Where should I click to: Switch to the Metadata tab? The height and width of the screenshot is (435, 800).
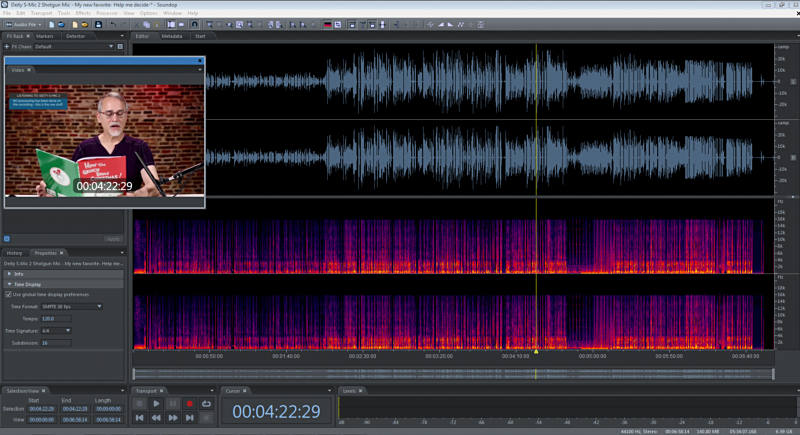point(172,36)
